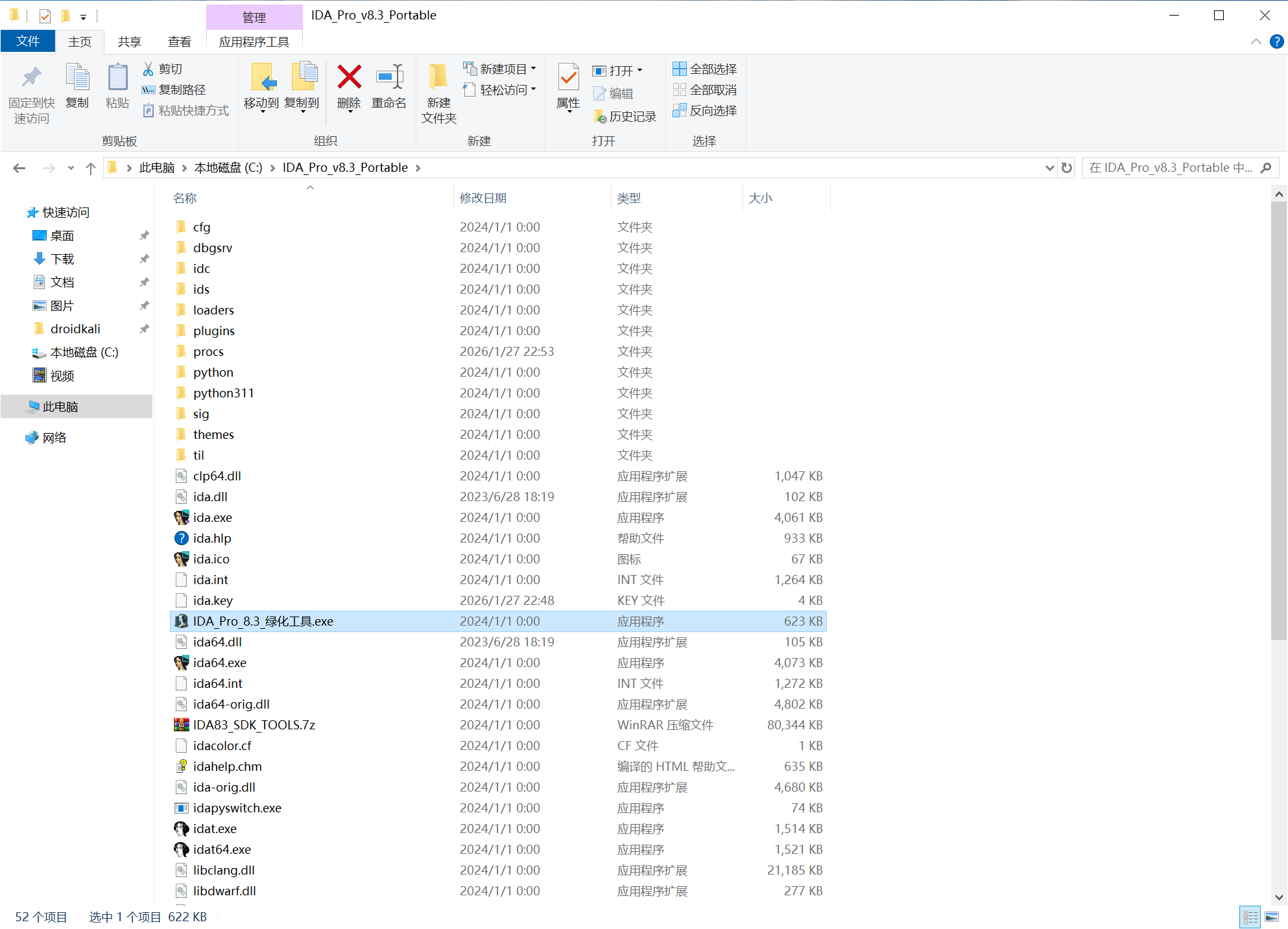The image size is (1288, 929).
Task: Click the New Folder (新建文件夹) icon
Action: (438, 78)
